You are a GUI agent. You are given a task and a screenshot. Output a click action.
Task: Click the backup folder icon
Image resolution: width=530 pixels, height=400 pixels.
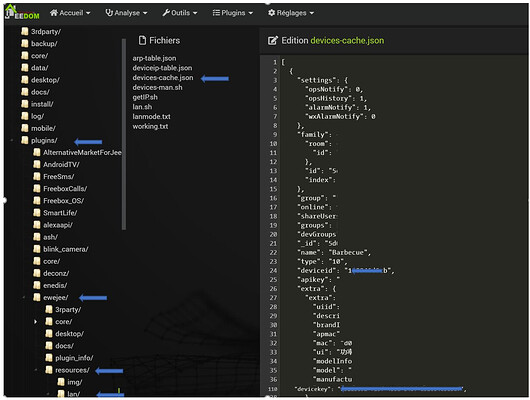tap(25, 43)
